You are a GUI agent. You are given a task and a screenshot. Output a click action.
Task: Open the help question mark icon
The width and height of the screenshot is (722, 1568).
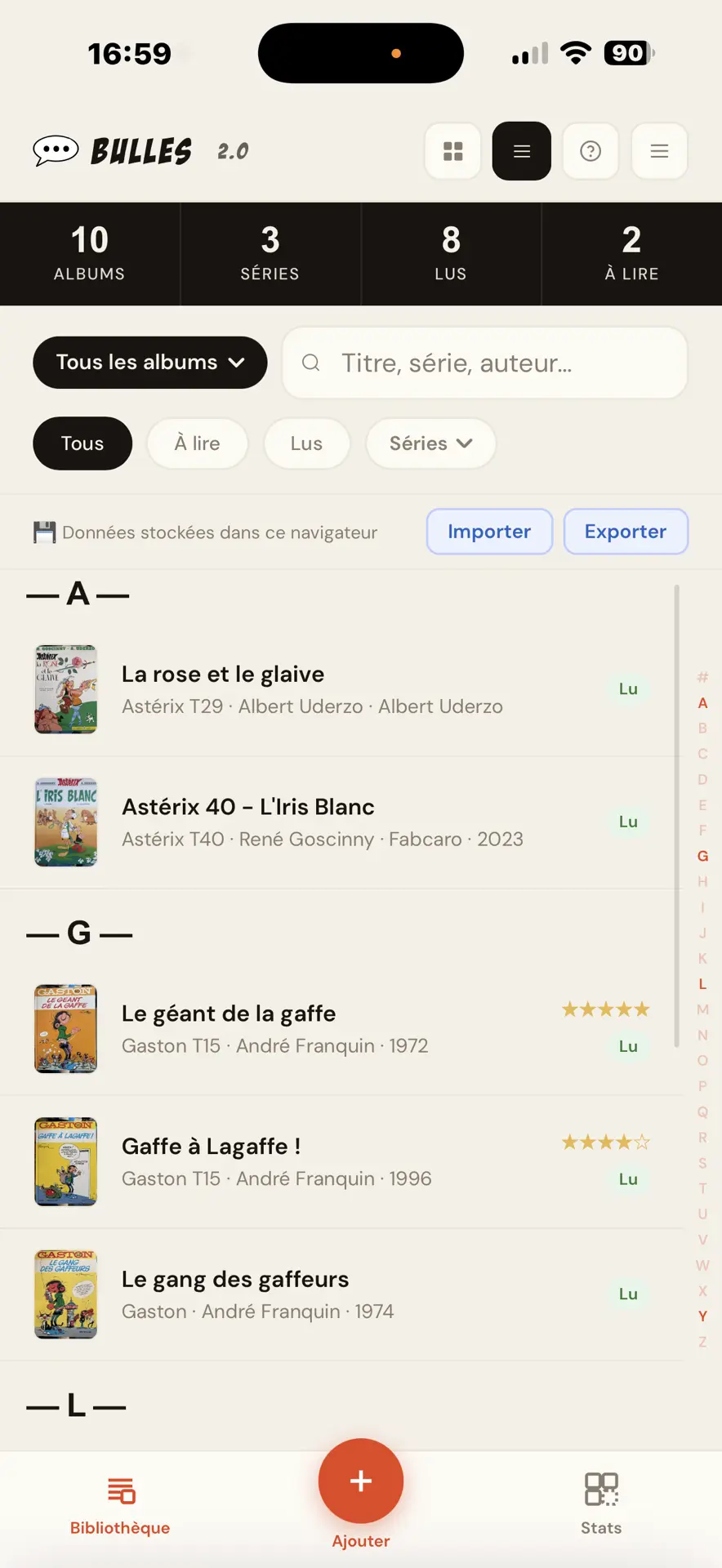591,151
